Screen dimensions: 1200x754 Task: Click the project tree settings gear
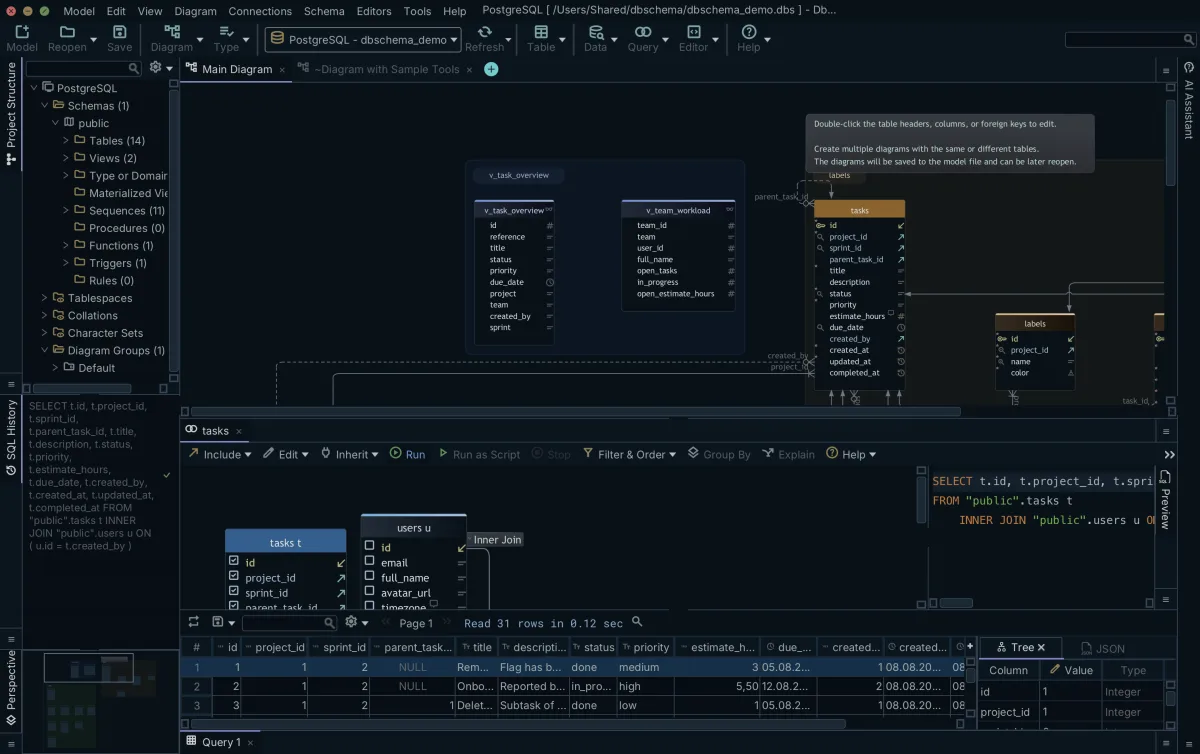[155, 68]
